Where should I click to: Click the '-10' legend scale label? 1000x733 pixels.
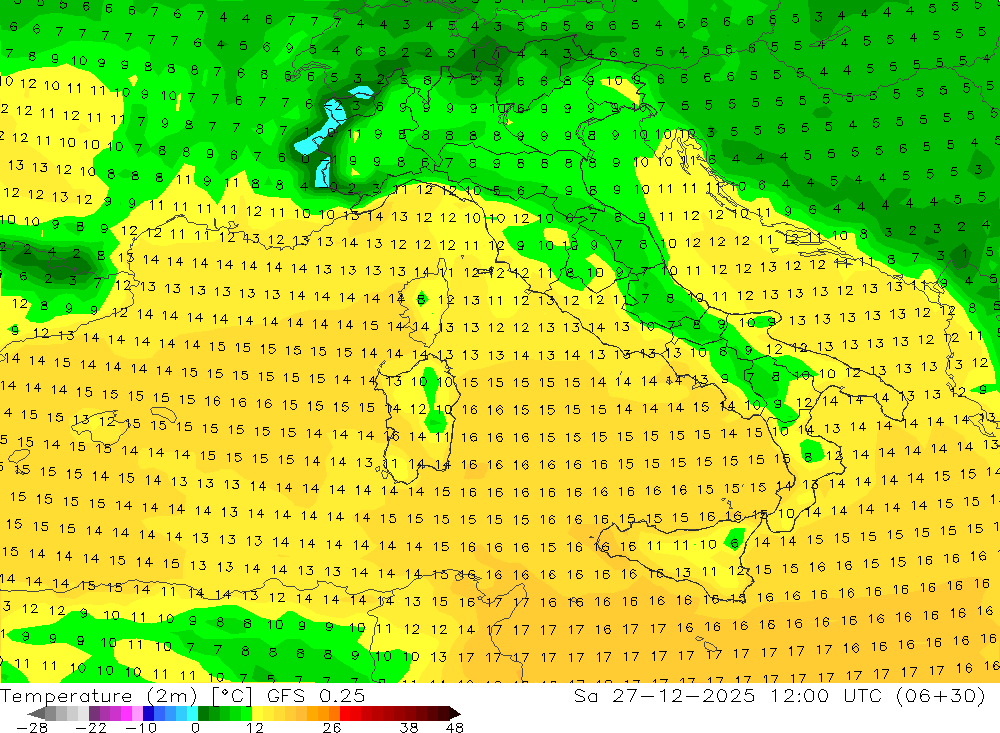pos(141,728)
